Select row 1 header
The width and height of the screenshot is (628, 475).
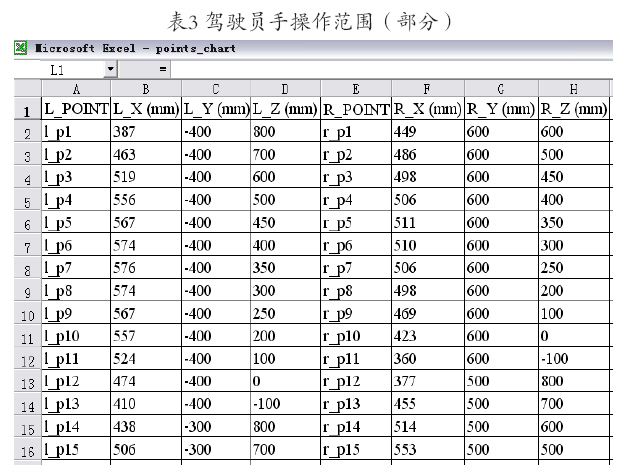point(28,109)
